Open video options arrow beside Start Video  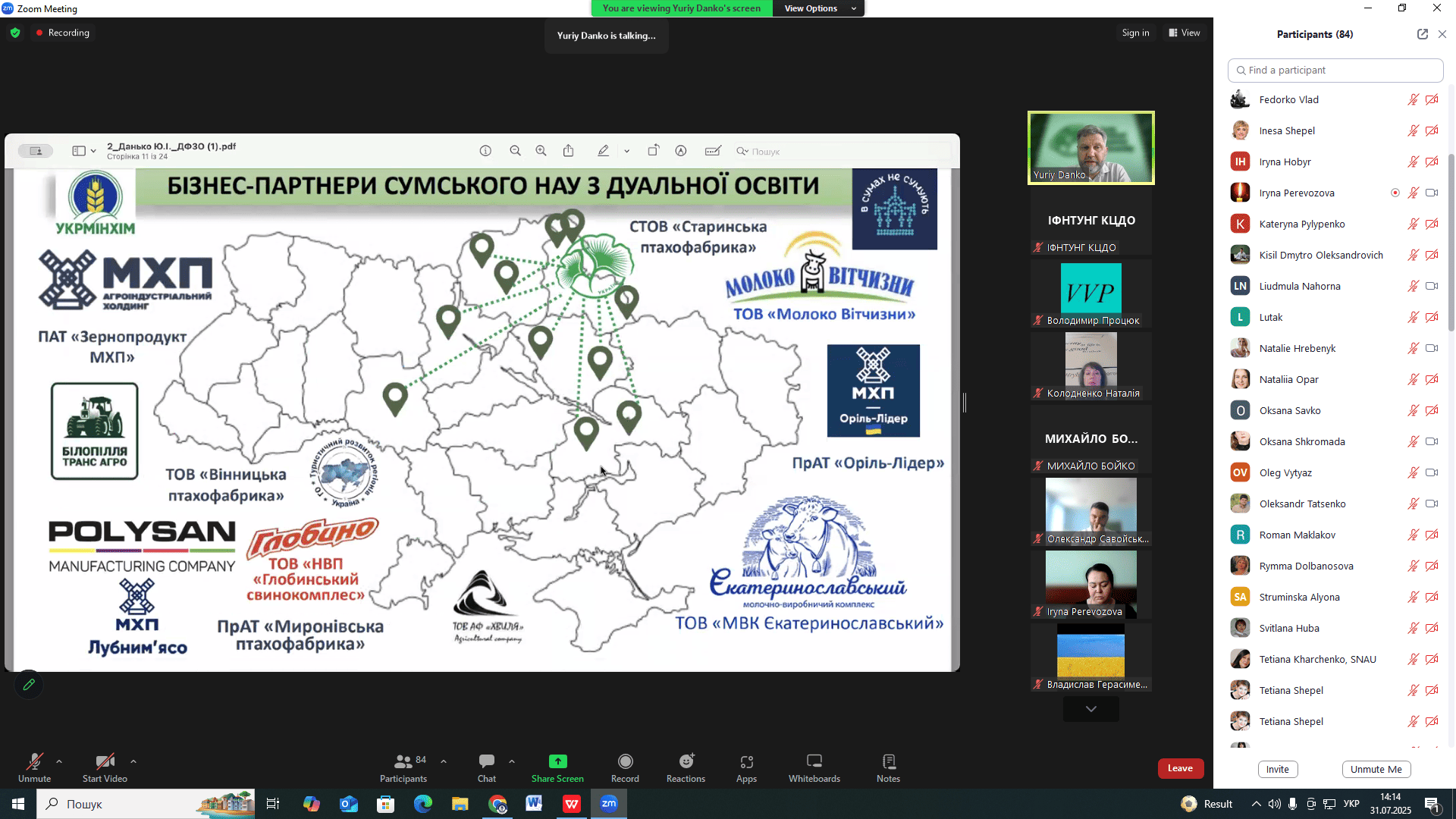coord(133,761)
